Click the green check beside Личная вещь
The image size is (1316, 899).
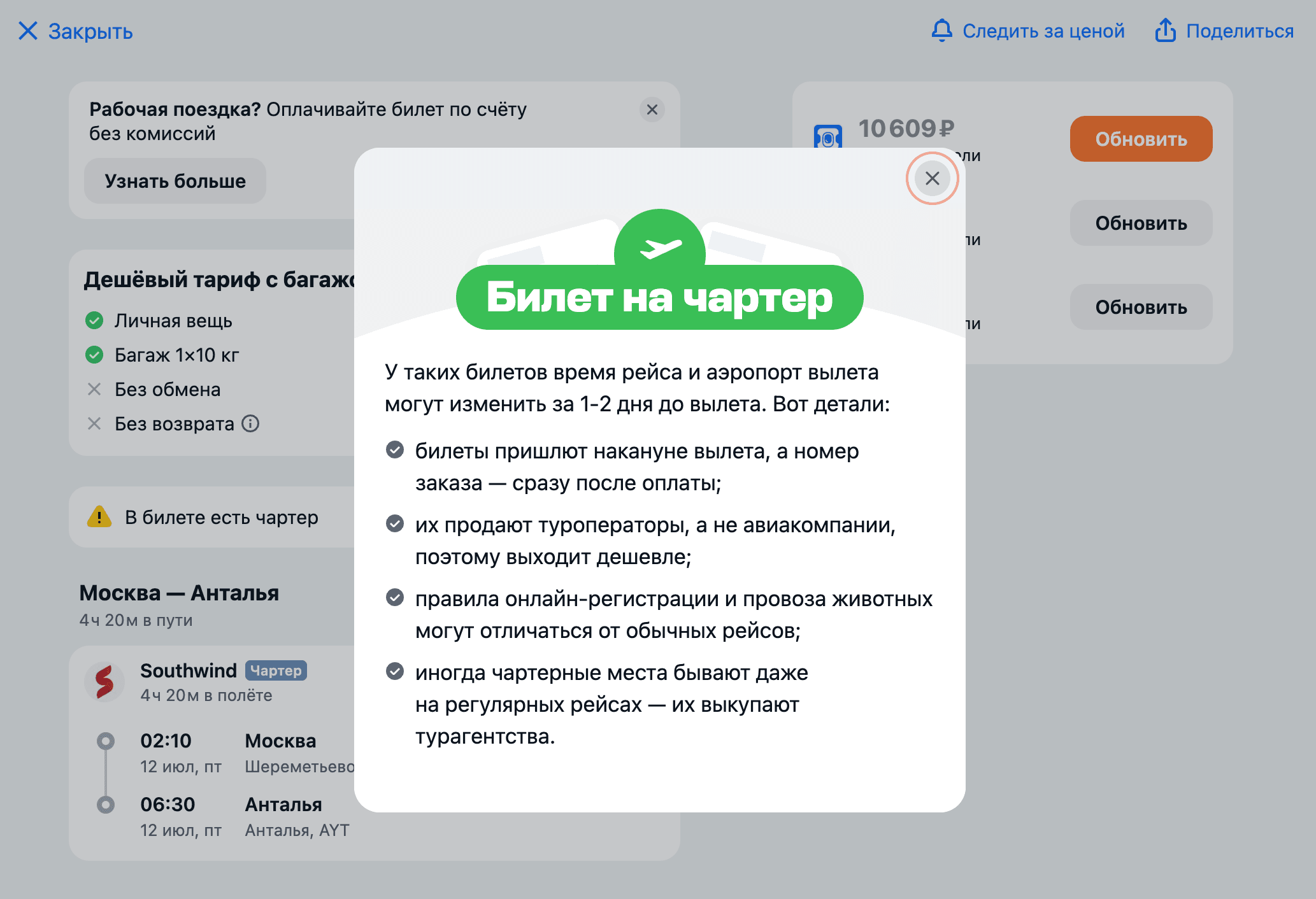[x=94, y=320]
